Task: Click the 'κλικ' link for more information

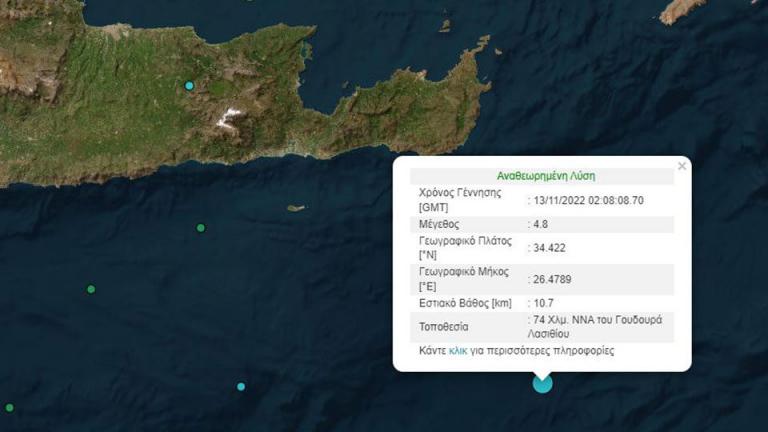Action: click(x=458, y=351)
